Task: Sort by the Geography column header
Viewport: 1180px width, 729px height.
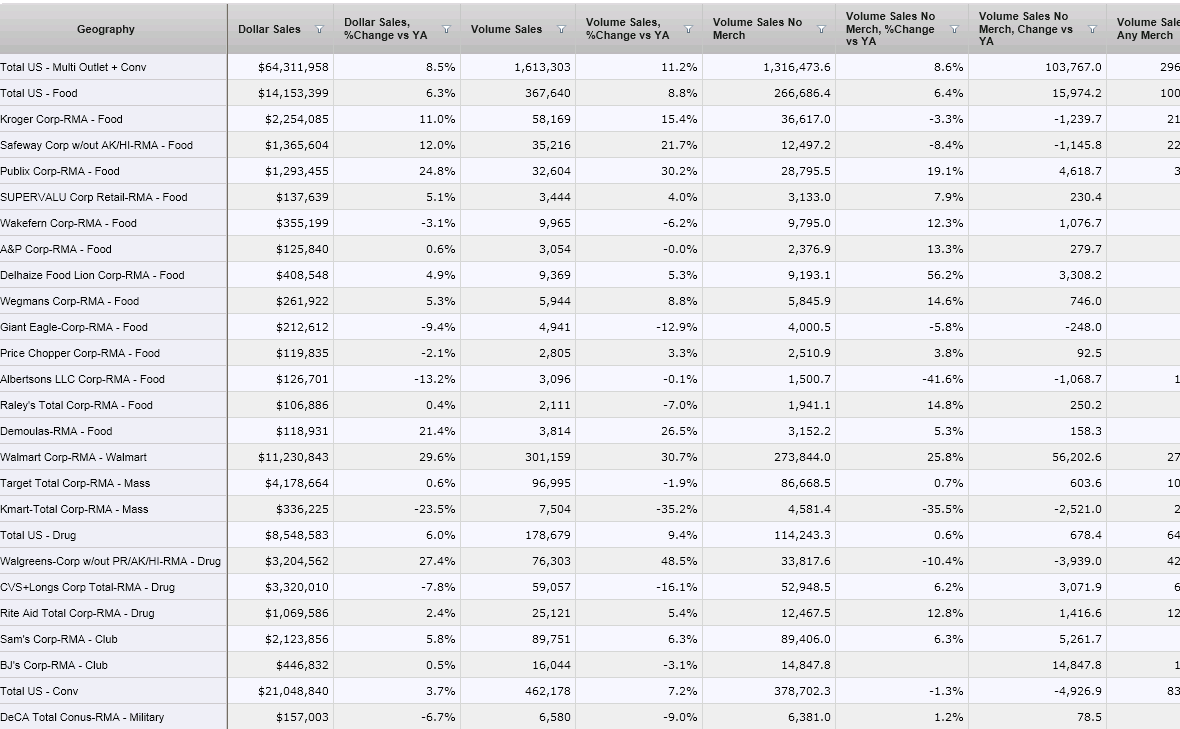Action: click(105, 29)
